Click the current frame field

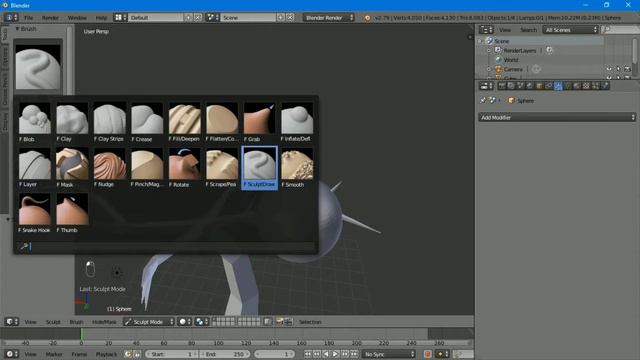(274, 354)
